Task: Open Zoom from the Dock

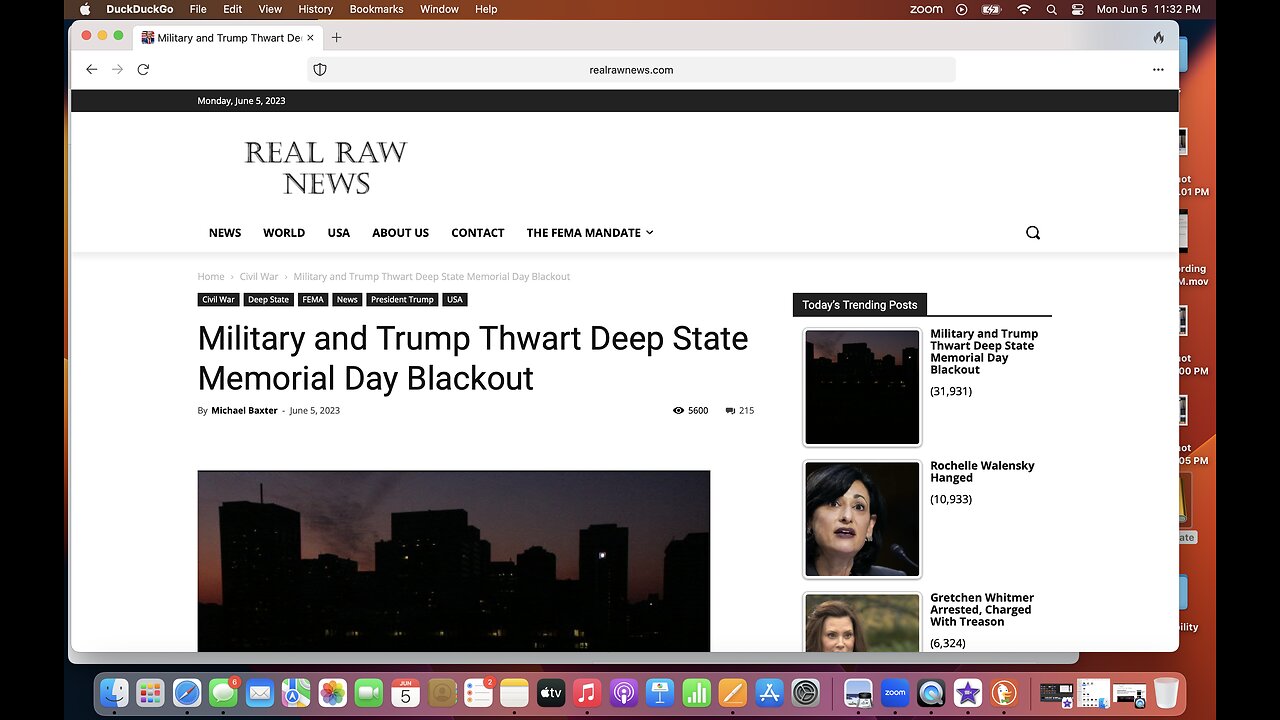Action: [895, 692]
